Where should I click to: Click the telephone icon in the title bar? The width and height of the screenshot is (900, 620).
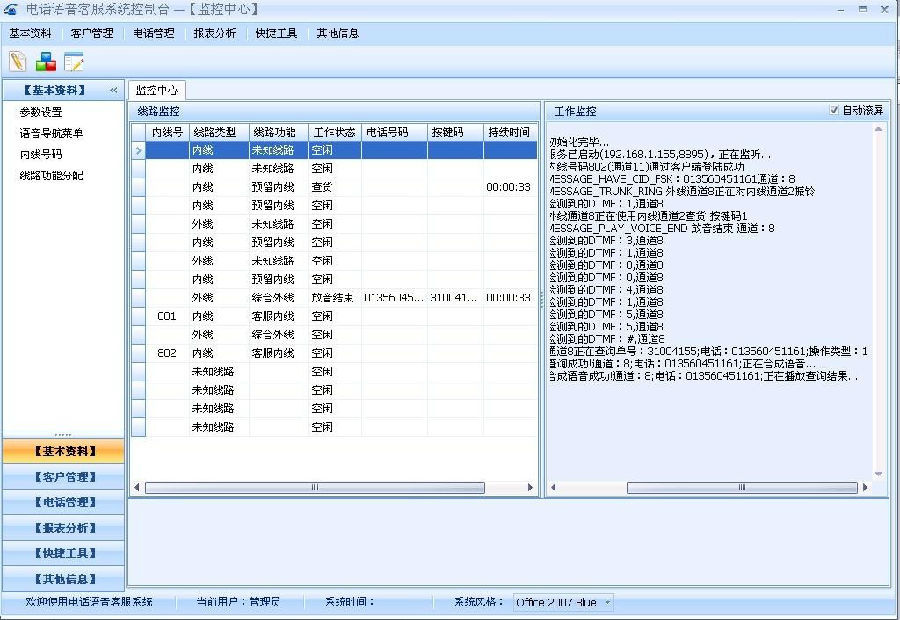click(x=10, y=9)
